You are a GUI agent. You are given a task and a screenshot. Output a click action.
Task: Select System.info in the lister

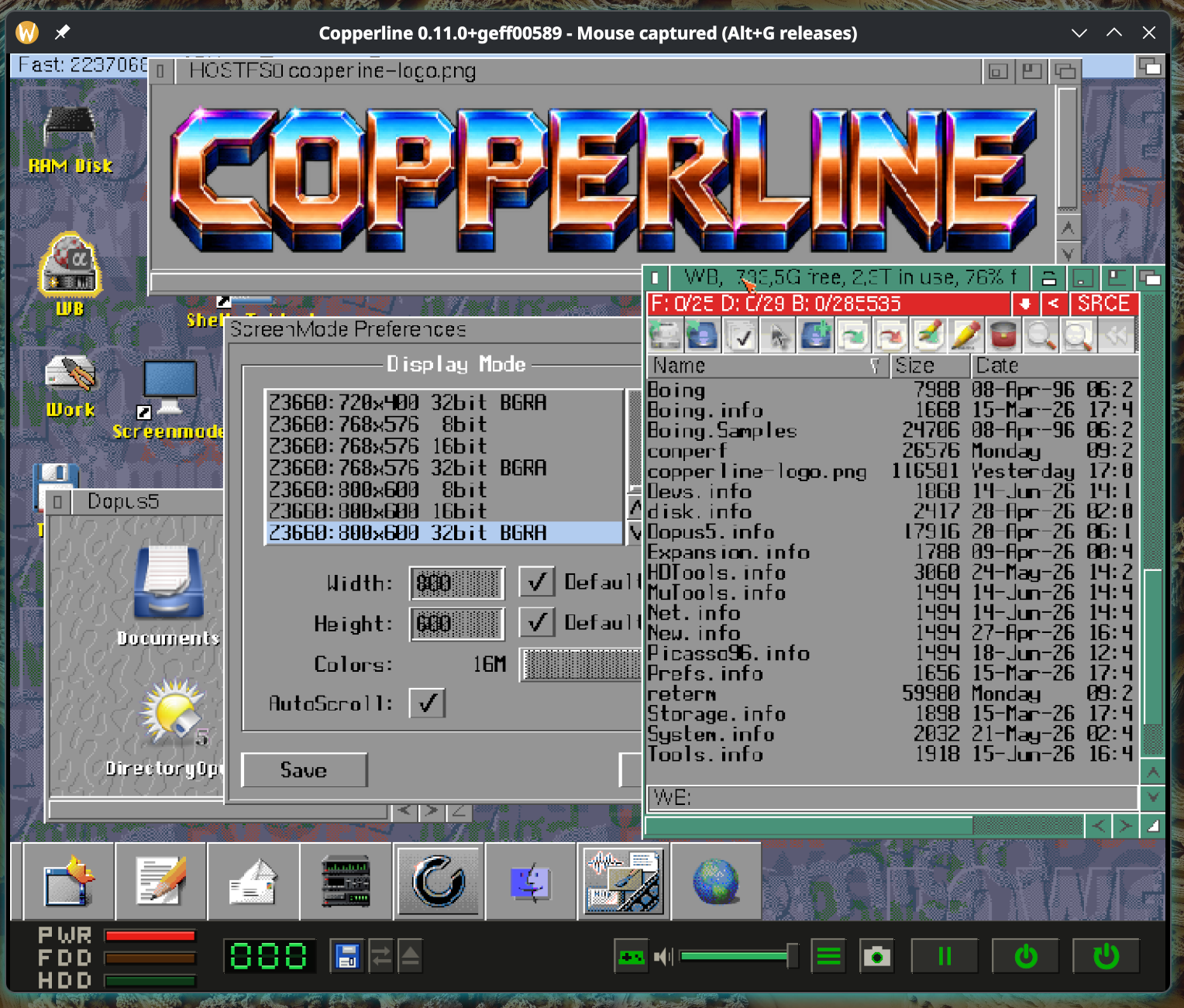pos(892,734)
